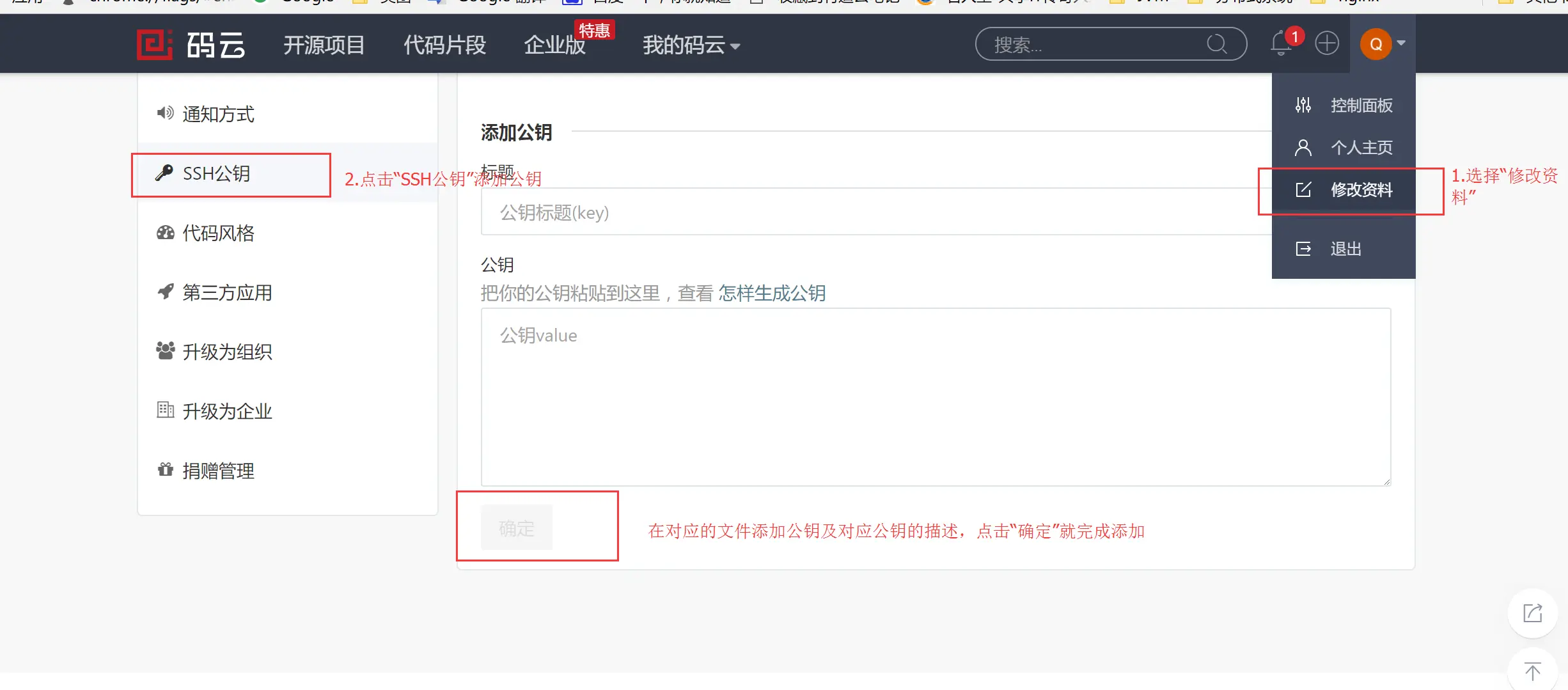Click the 退出 logout icon
The width and height of the screenshot is (1568, 690).
1303,249
